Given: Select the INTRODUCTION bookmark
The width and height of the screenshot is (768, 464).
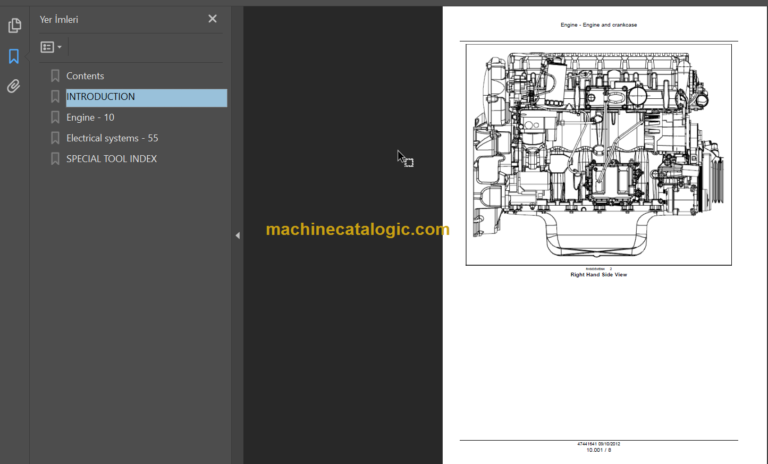Looking at the screenshot, I should (146, 98).
